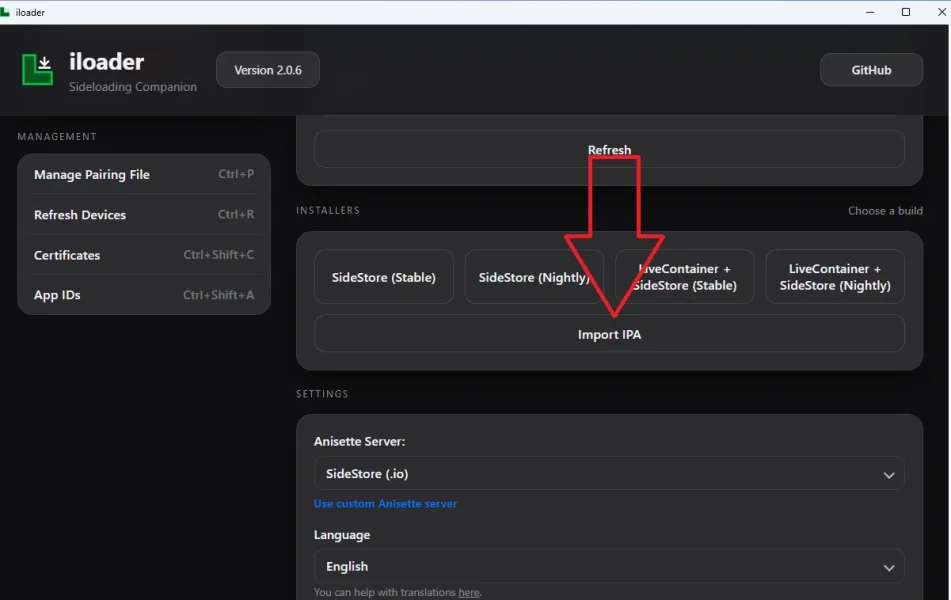Open the GitHub page

point(871,69)
